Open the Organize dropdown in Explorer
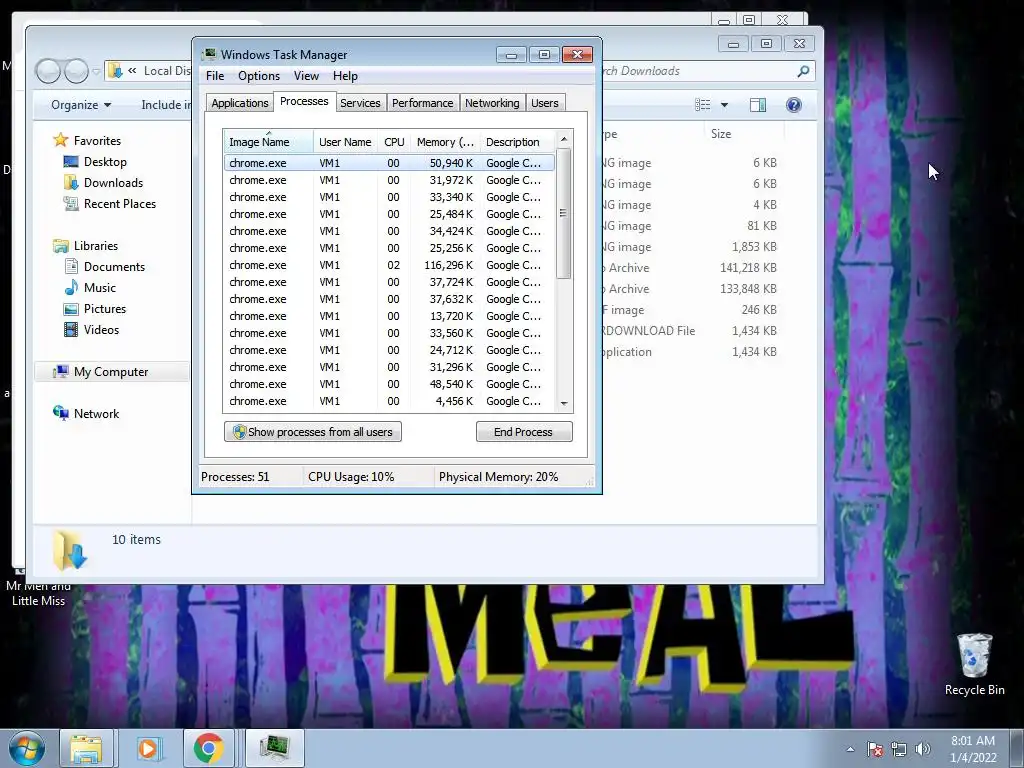This screenshot has height=768, width=1024. tap(81, 105)
